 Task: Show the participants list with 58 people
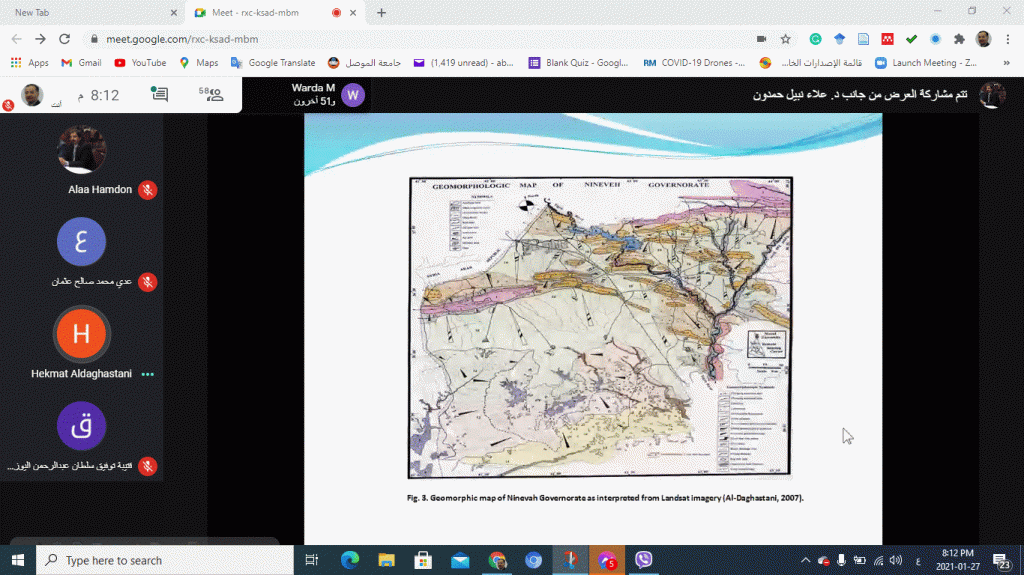[x=211, y=95]
